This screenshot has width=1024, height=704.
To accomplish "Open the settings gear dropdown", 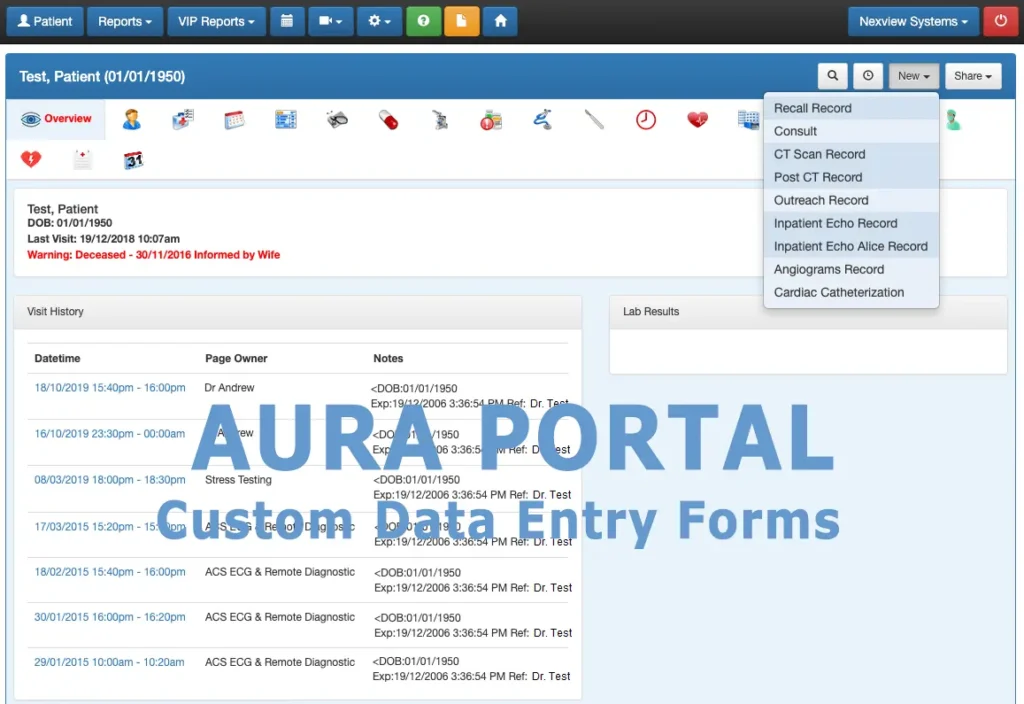I will 379,21.
